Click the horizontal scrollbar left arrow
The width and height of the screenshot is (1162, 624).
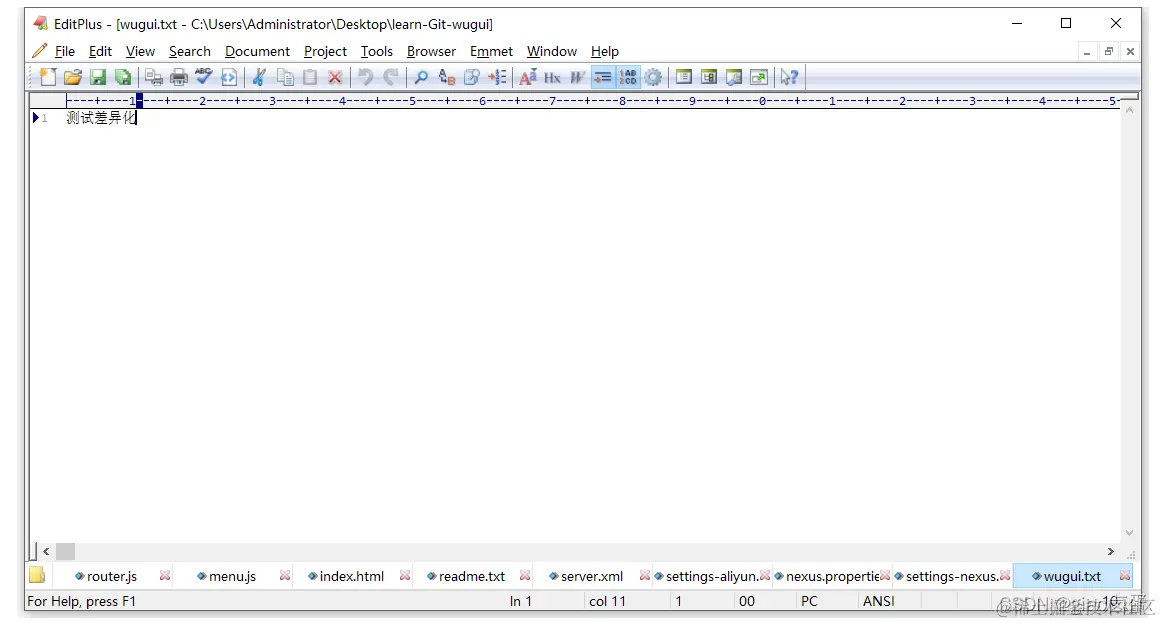[x=46, y=551]
